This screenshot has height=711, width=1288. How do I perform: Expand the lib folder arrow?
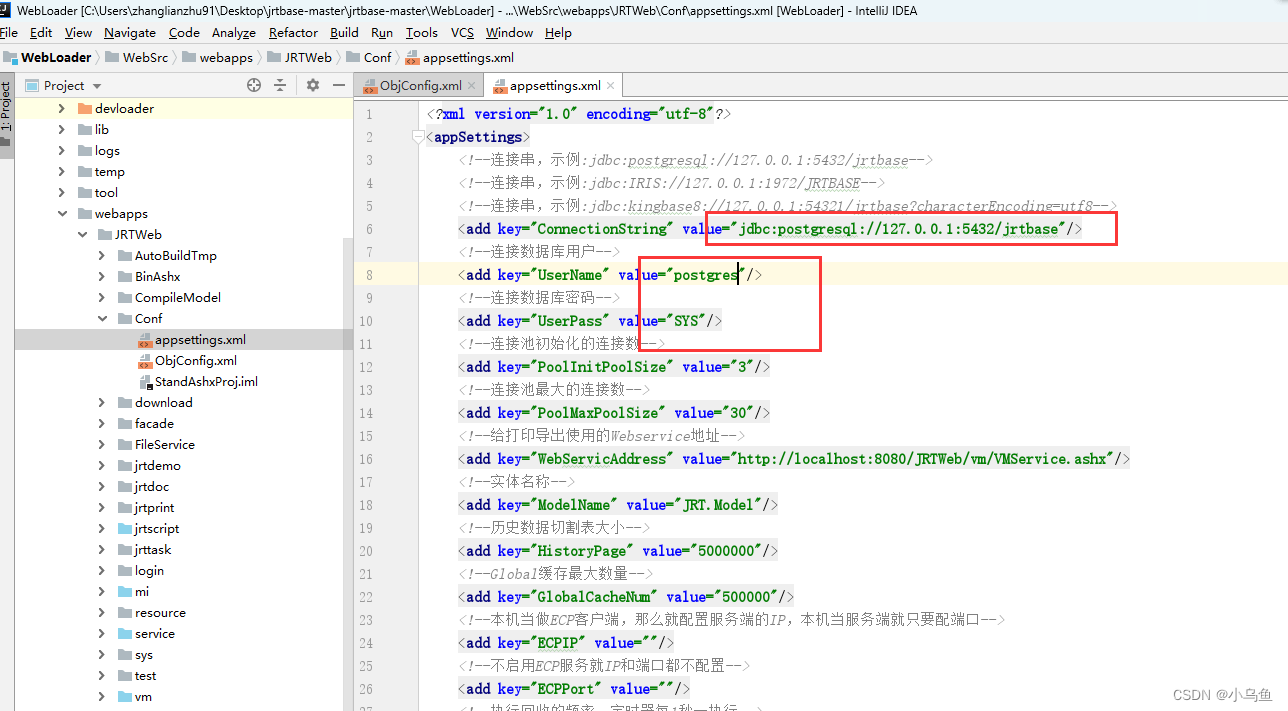pos(61,129)
